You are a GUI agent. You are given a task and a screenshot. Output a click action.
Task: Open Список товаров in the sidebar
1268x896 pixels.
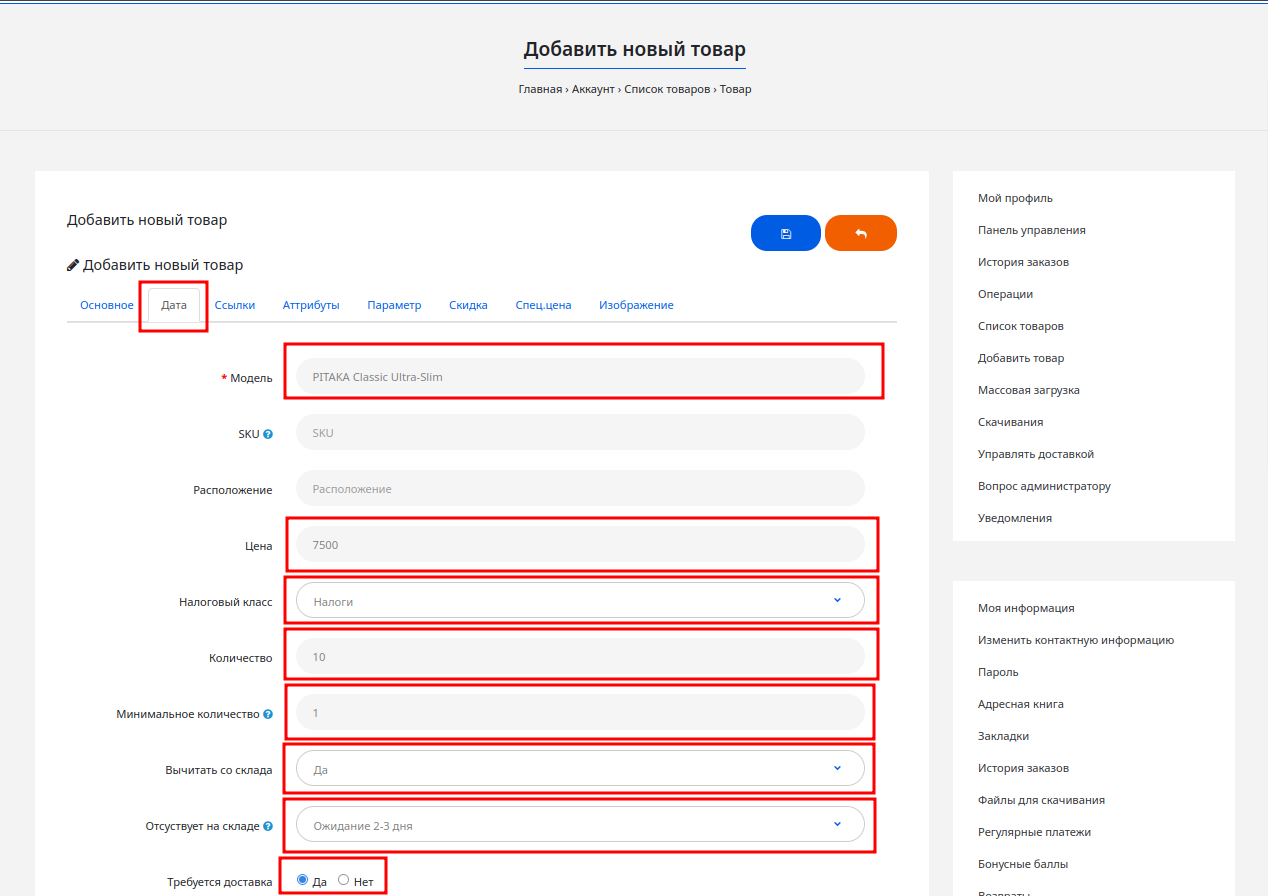coord(1020,326)
